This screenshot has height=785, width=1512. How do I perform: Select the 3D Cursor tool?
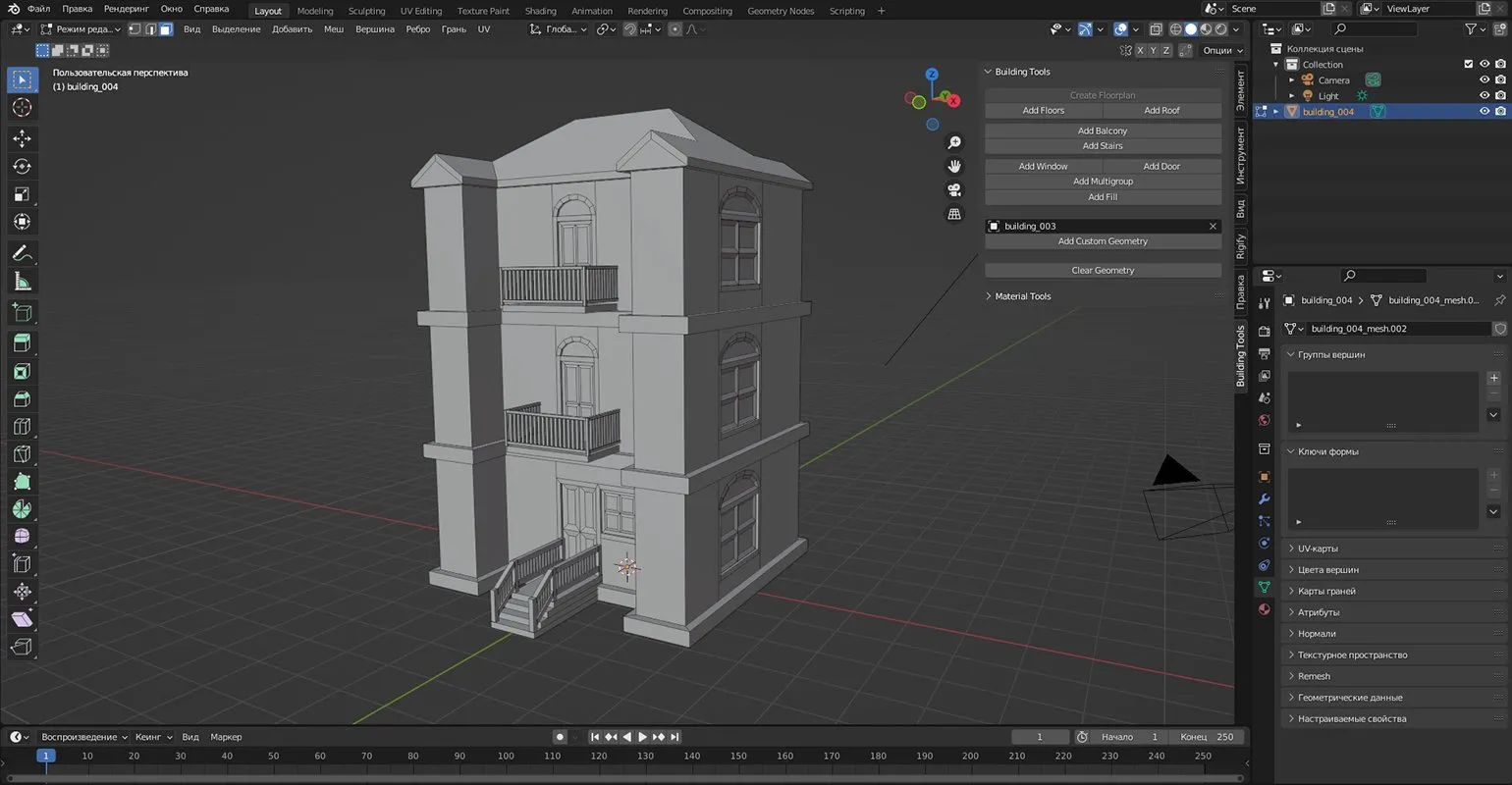coord(22,107)
